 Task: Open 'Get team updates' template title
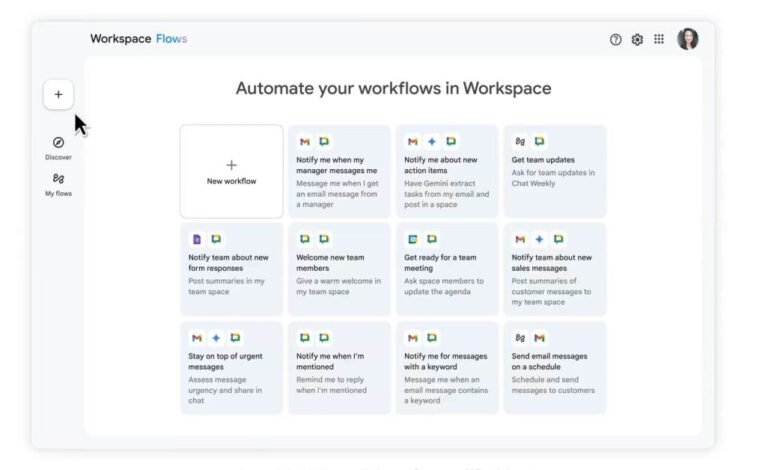(x=543, y=160)
